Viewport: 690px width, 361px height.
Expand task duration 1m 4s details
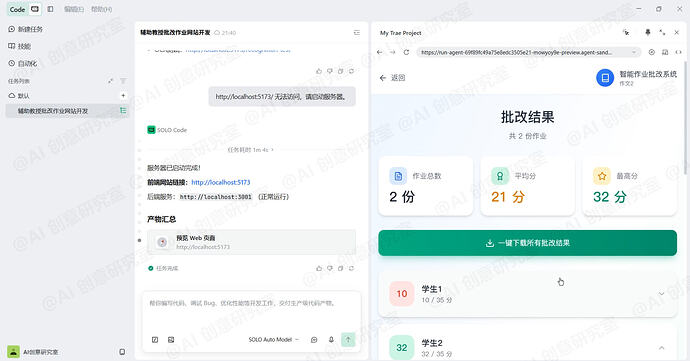[x=250, y=150]
